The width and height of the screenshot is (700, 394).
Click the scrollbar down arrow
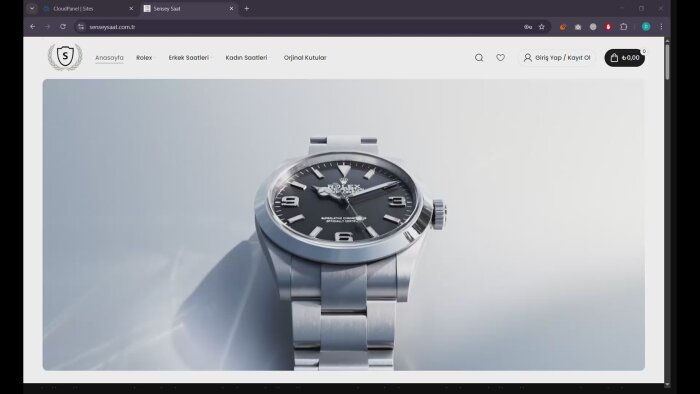tap(667, 384)
